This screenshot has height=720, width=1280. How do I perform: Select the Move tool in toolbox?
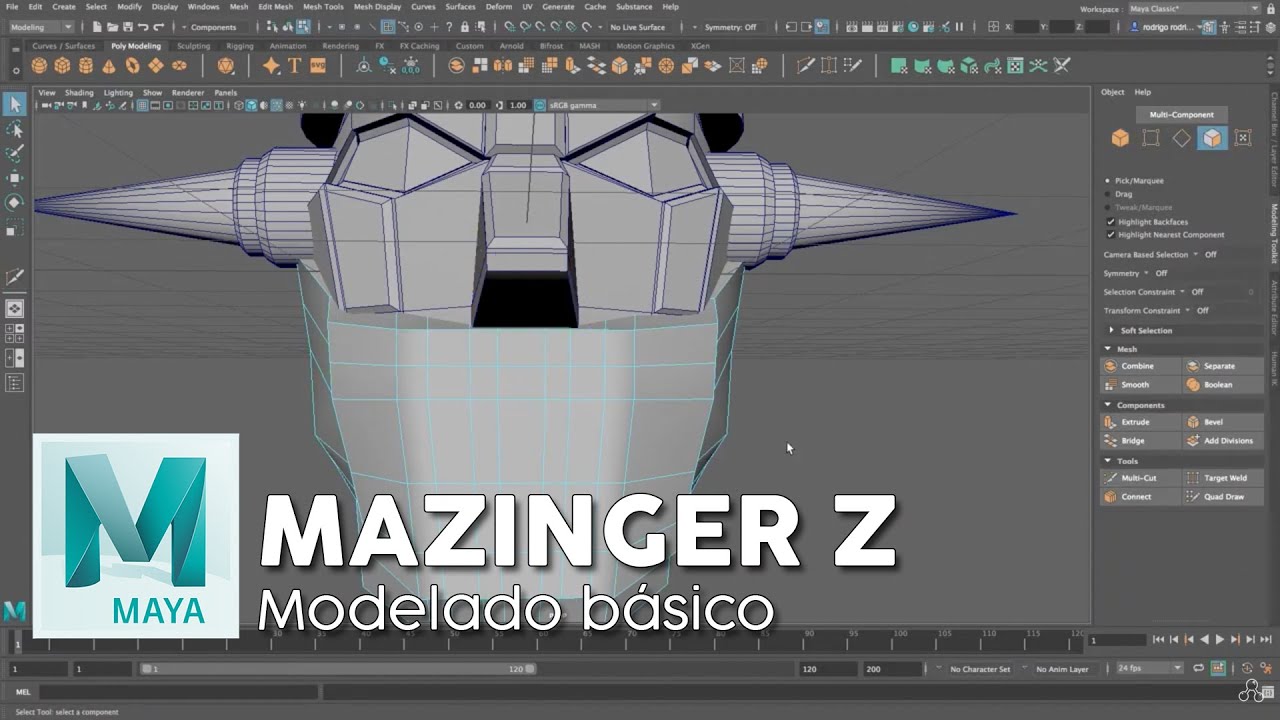tap(15, 178)
